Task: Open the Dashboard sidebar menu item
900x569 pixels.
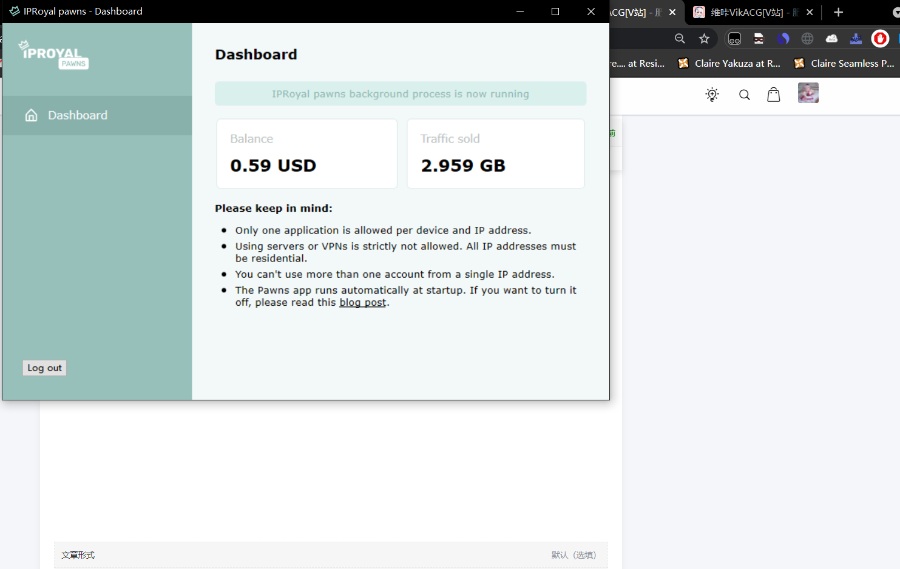Action: point(77,115)
